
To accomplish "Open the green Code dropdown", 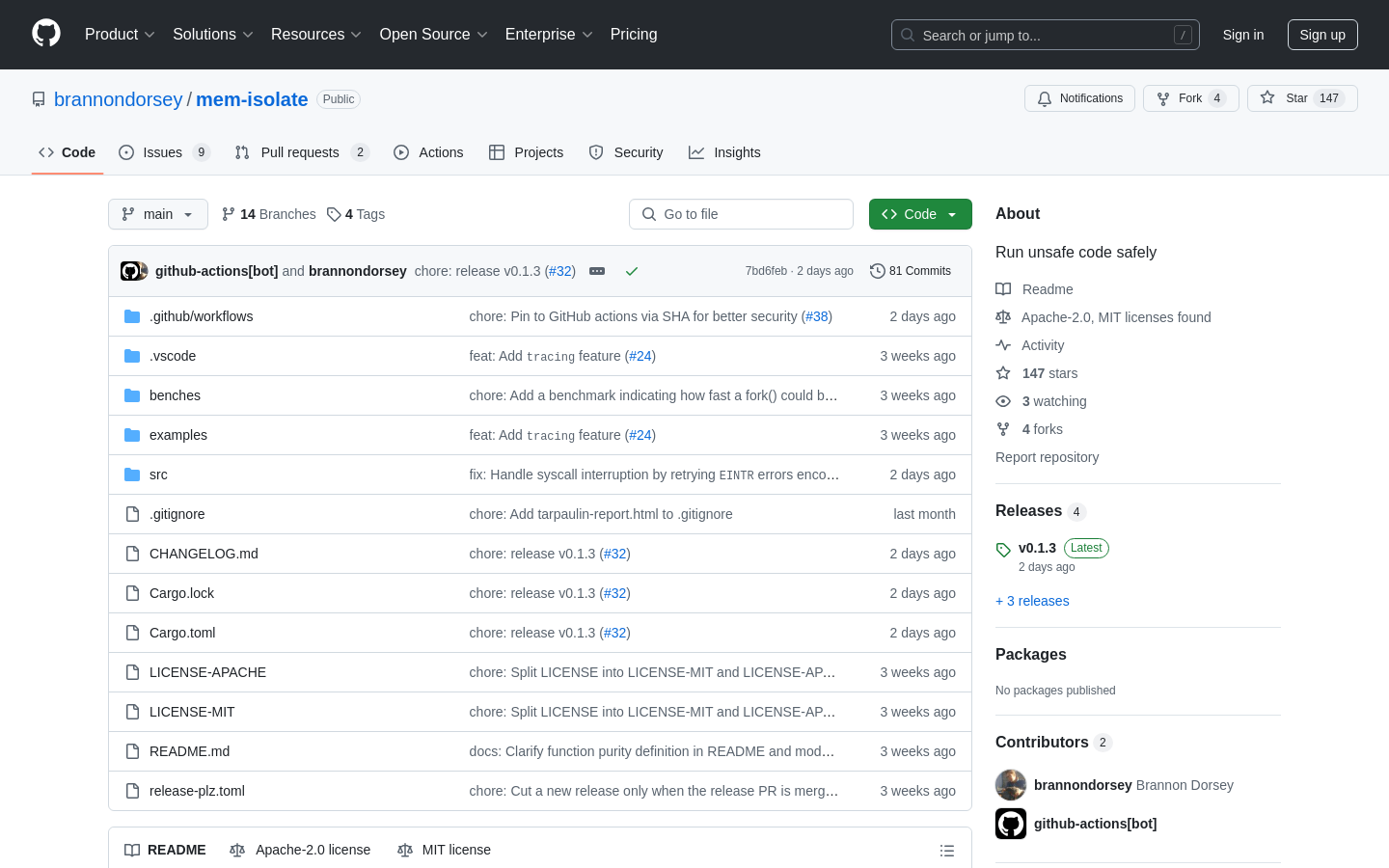I will [920, 214].
